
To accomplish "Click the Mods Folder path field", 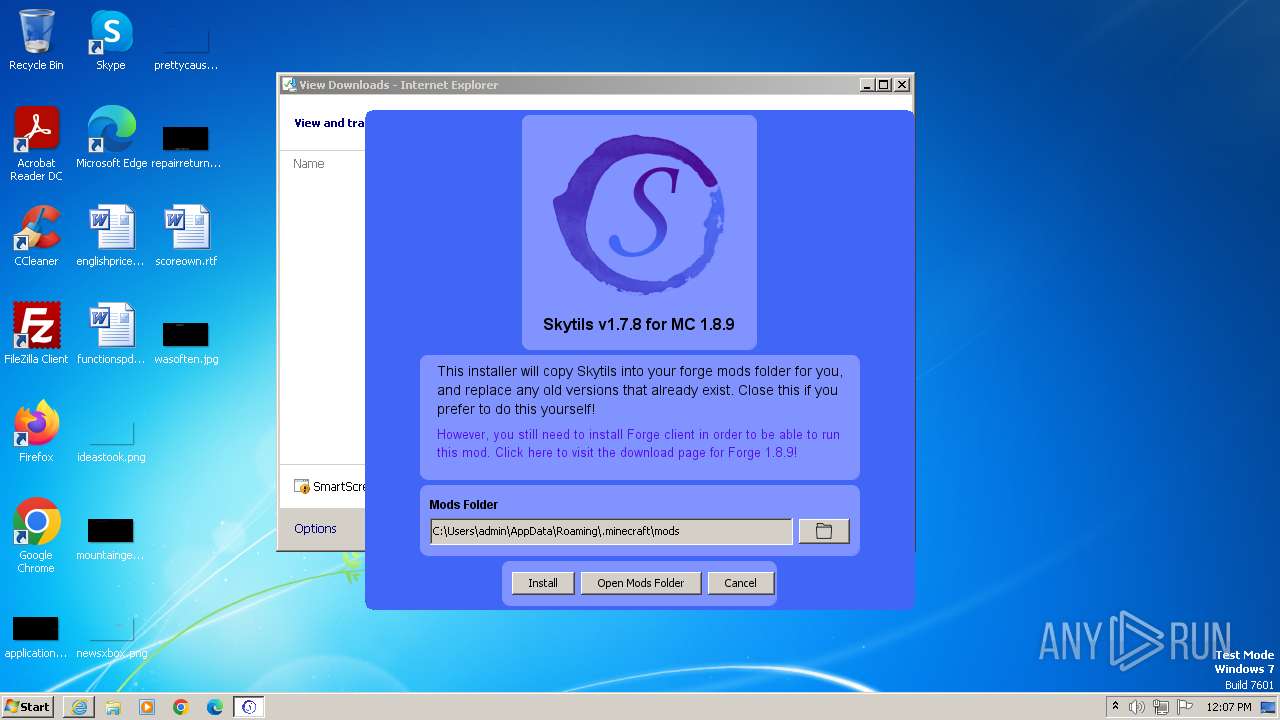I will tap(611, 531).
